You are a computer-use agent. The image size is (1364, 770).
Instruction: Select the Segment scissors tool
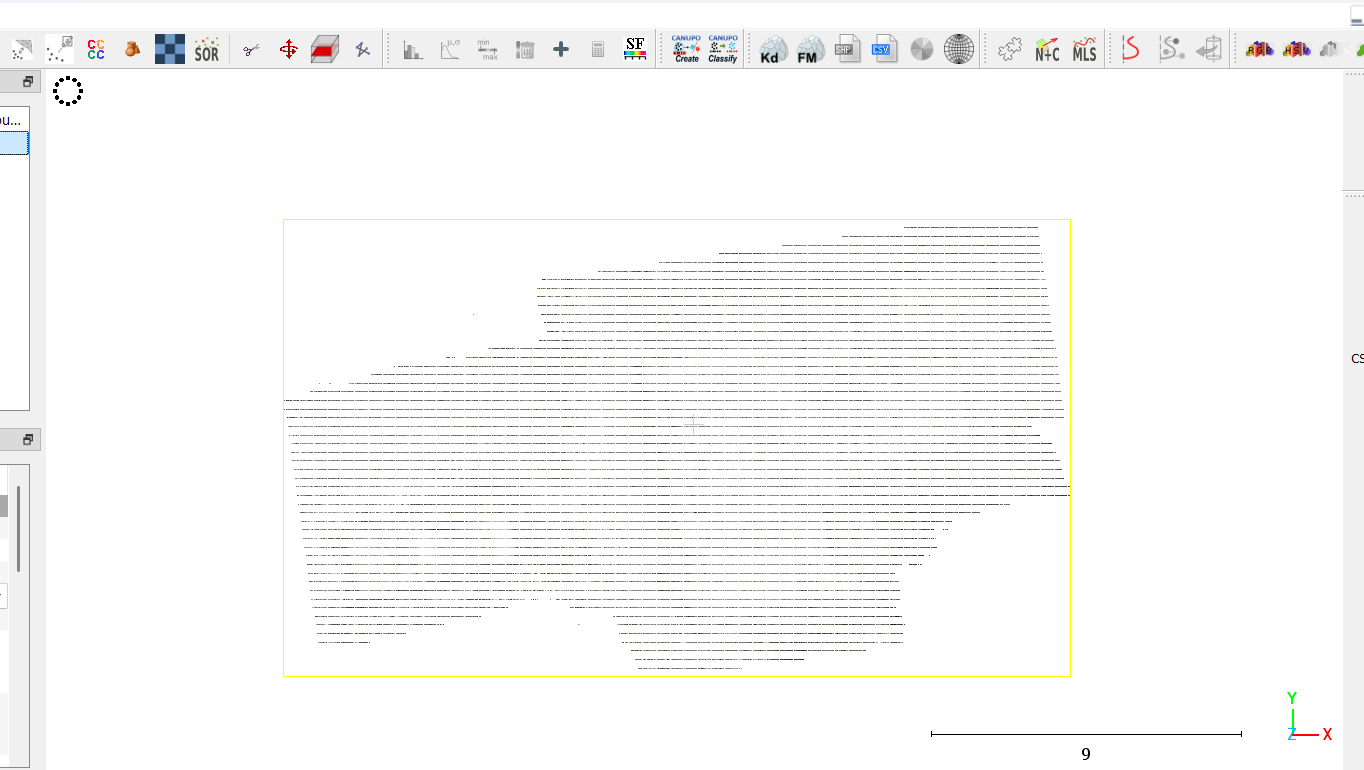click(x=251, y=49)
